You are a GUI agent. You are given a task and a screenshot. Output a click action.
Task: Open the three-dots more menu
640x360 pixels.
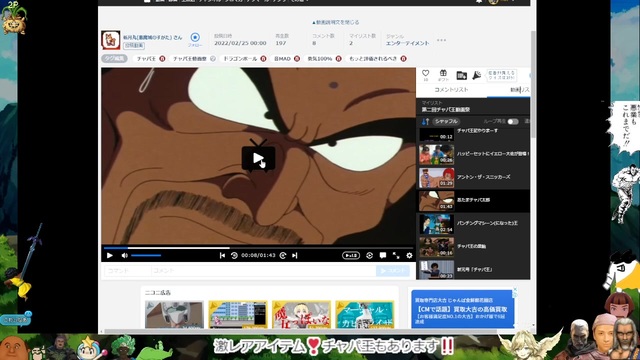pos(441,40)
